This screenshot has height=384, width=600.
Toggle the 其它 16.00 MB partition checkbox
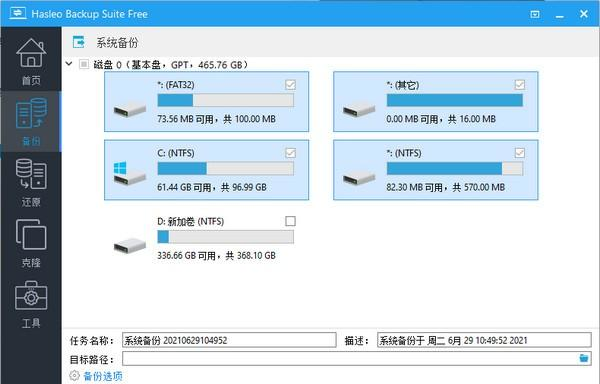(520, 85)
